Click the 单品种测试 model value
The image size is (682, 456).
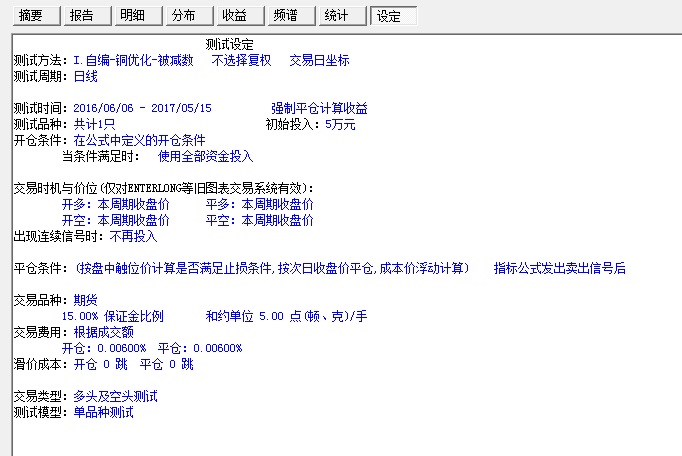pyautogui.click(x=104, y=412)
